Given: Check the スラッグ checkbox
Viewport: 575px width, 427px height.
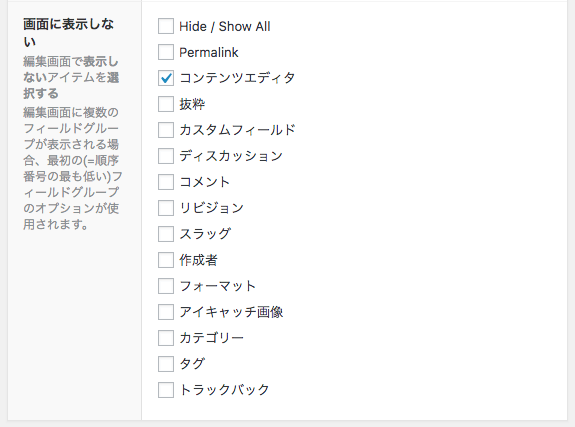Looking at the screenshot, I should pos(166,234).
